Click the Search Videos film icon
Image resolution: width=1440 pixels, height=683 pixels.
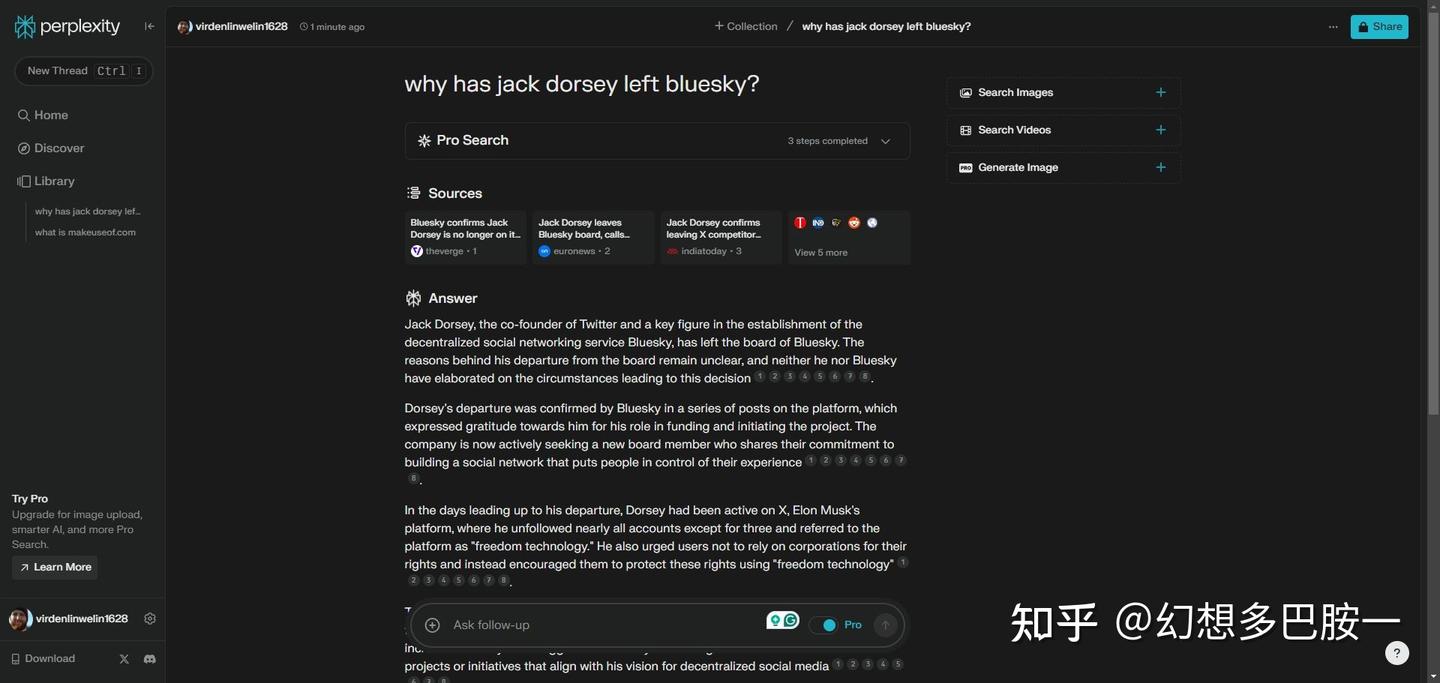[966, 130]
